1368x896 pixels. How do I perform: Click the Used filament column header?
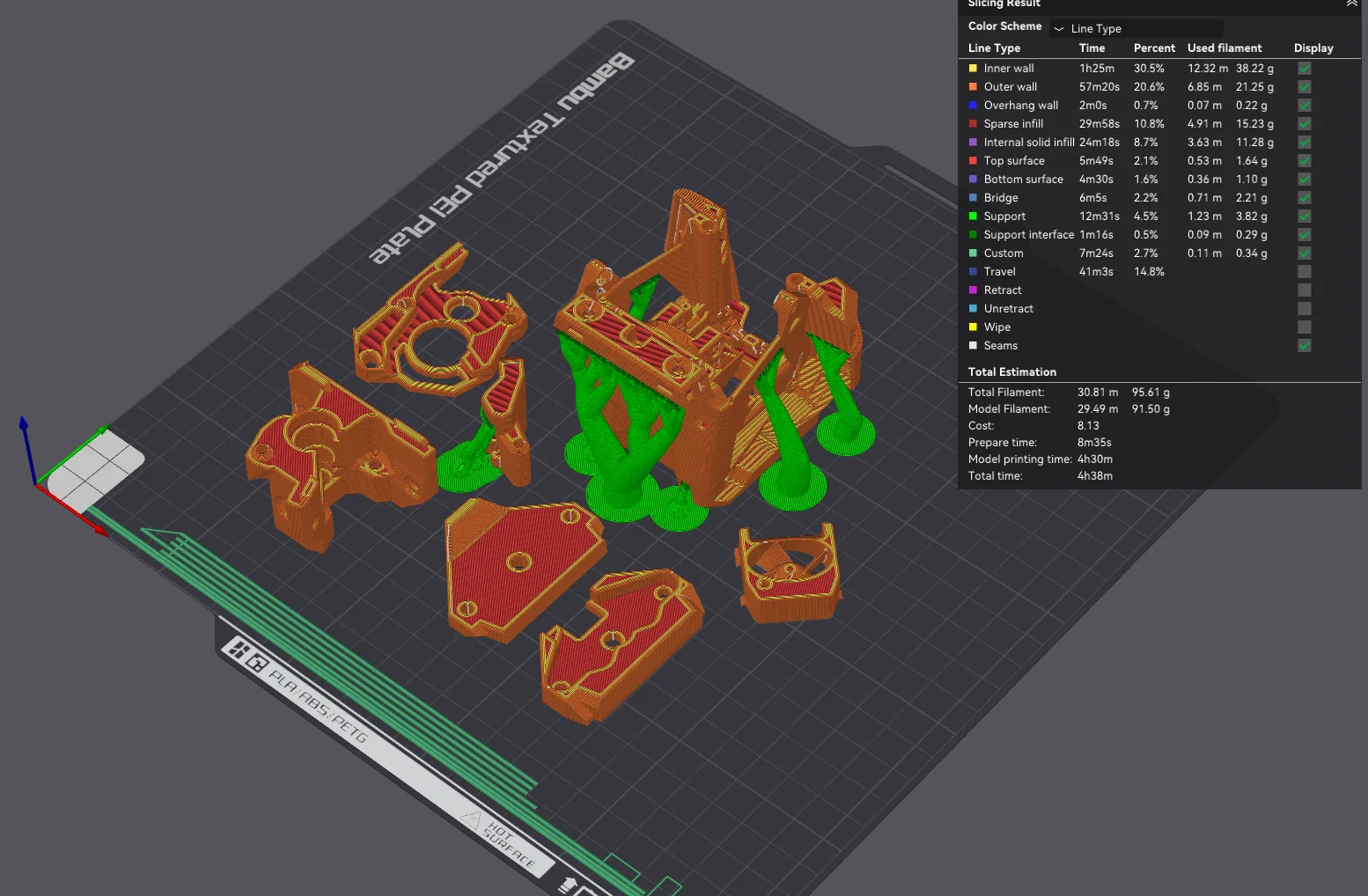[1225, 48]
